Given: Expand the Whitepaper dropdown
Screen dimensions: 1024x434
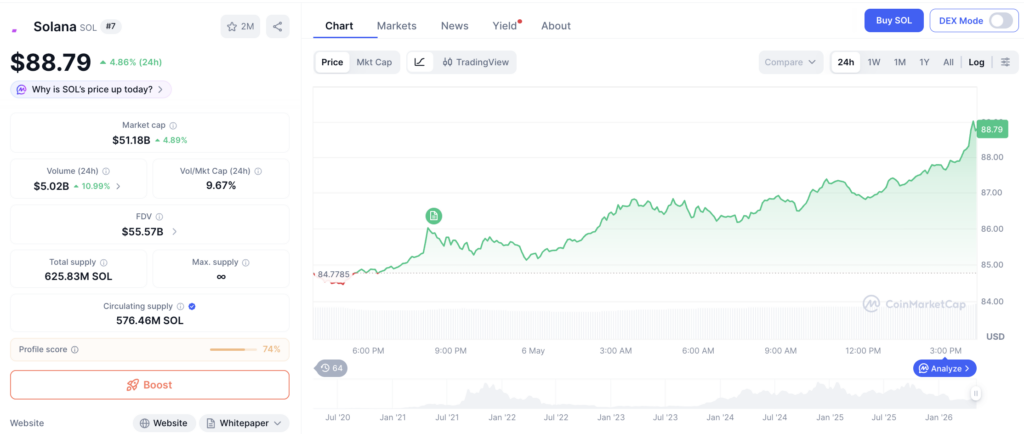Looking at the screenshot, I should (x=244, y=423).
